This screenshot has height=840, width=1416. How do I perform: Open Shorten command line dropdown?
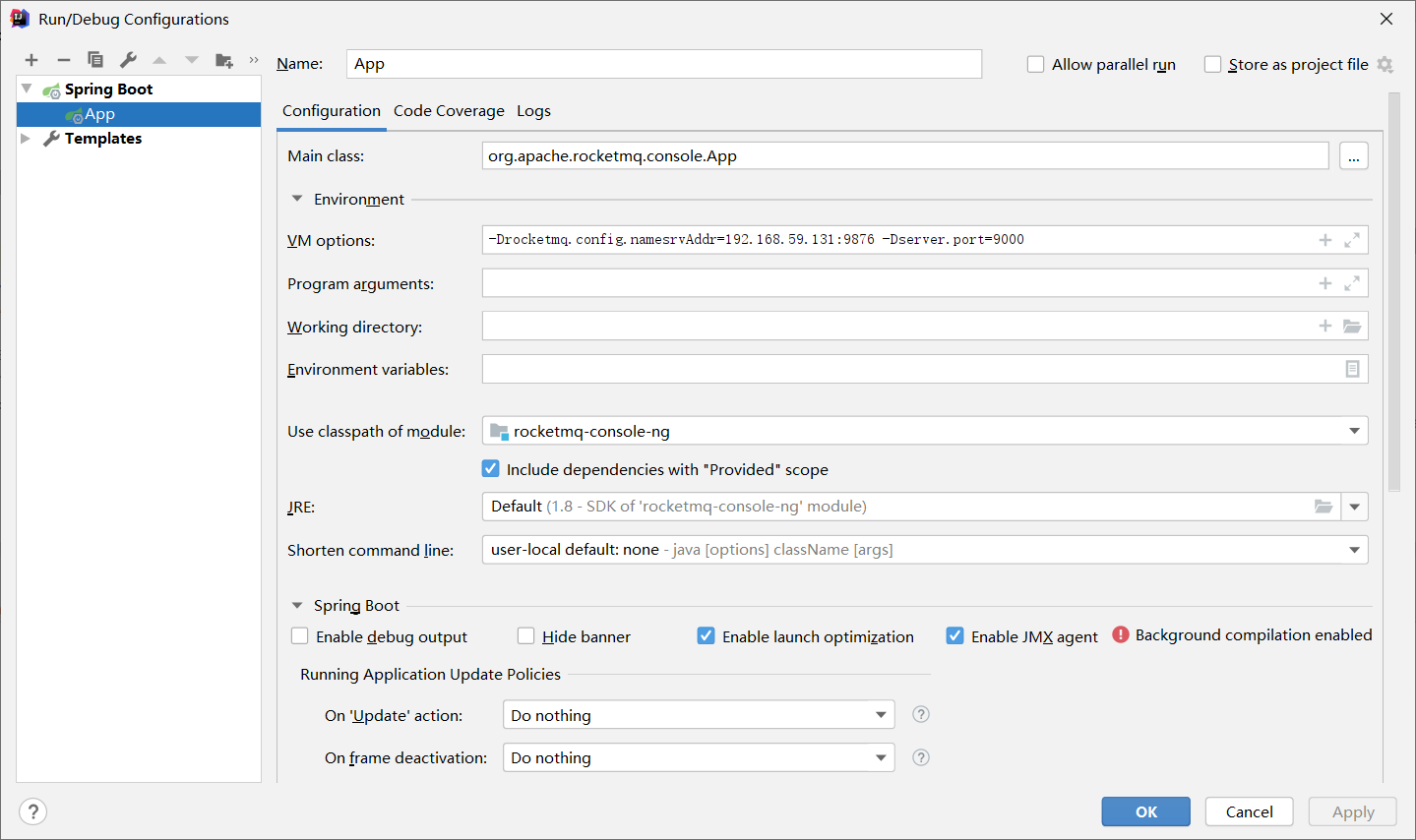click(925, 550)
